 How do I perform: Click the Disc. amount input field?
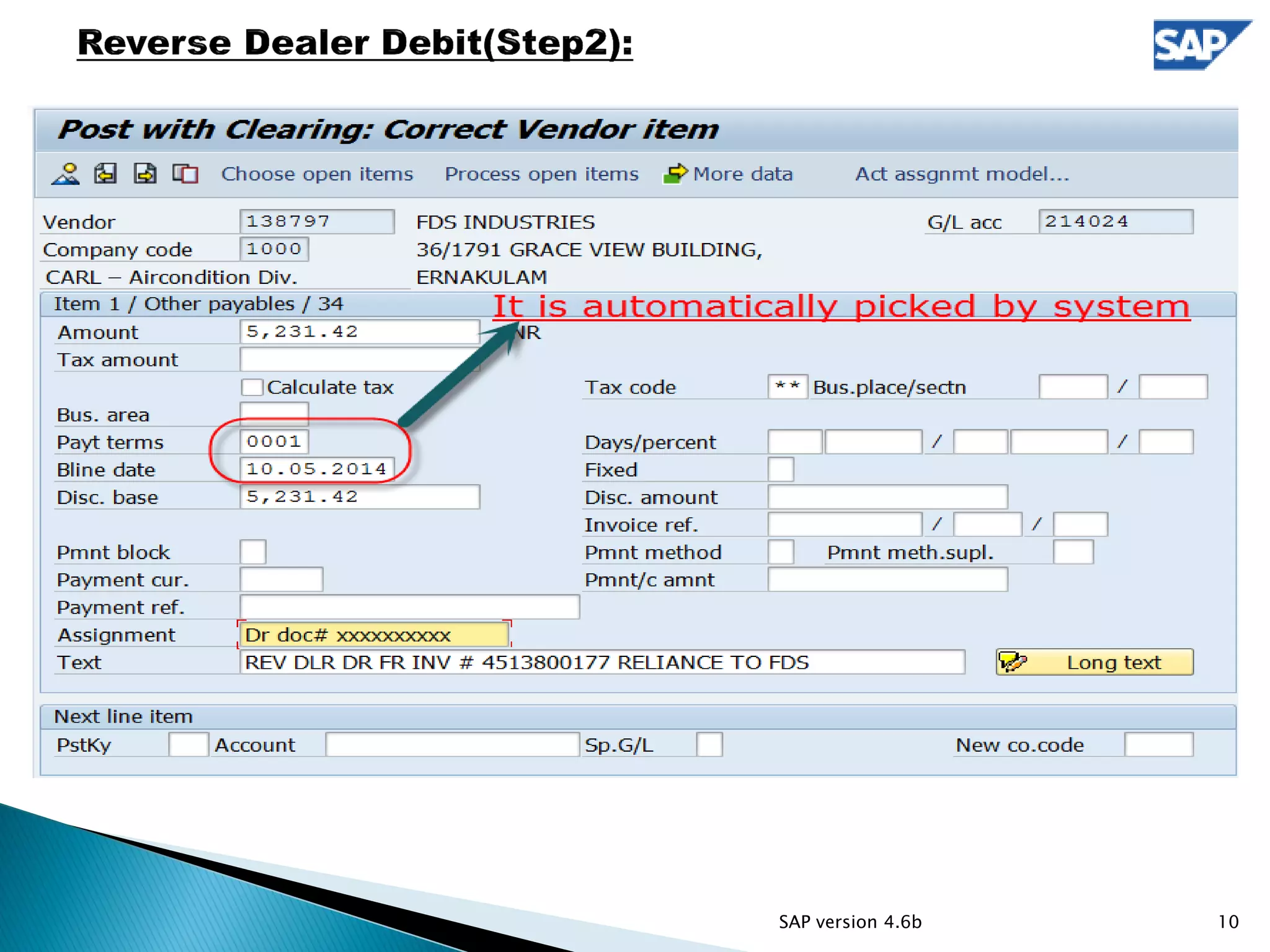click(x=887, y=496)
